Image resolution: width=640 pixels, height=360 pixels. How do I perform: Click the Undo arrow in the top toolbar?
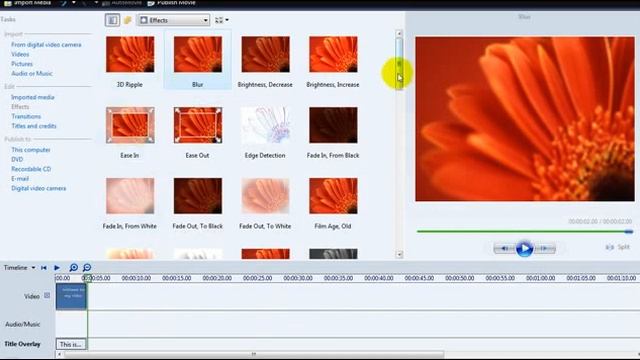tap(64, 3)
